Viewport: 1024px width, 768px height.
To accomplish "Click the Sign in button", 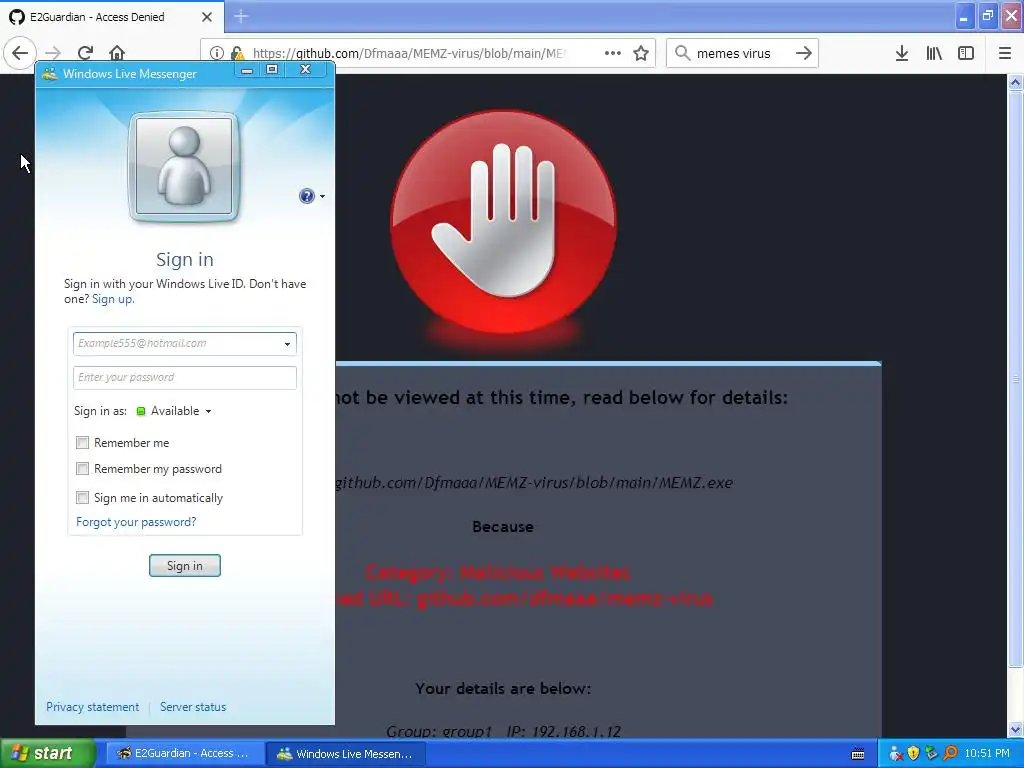I will pyautogui.click(x=185, y=566).
